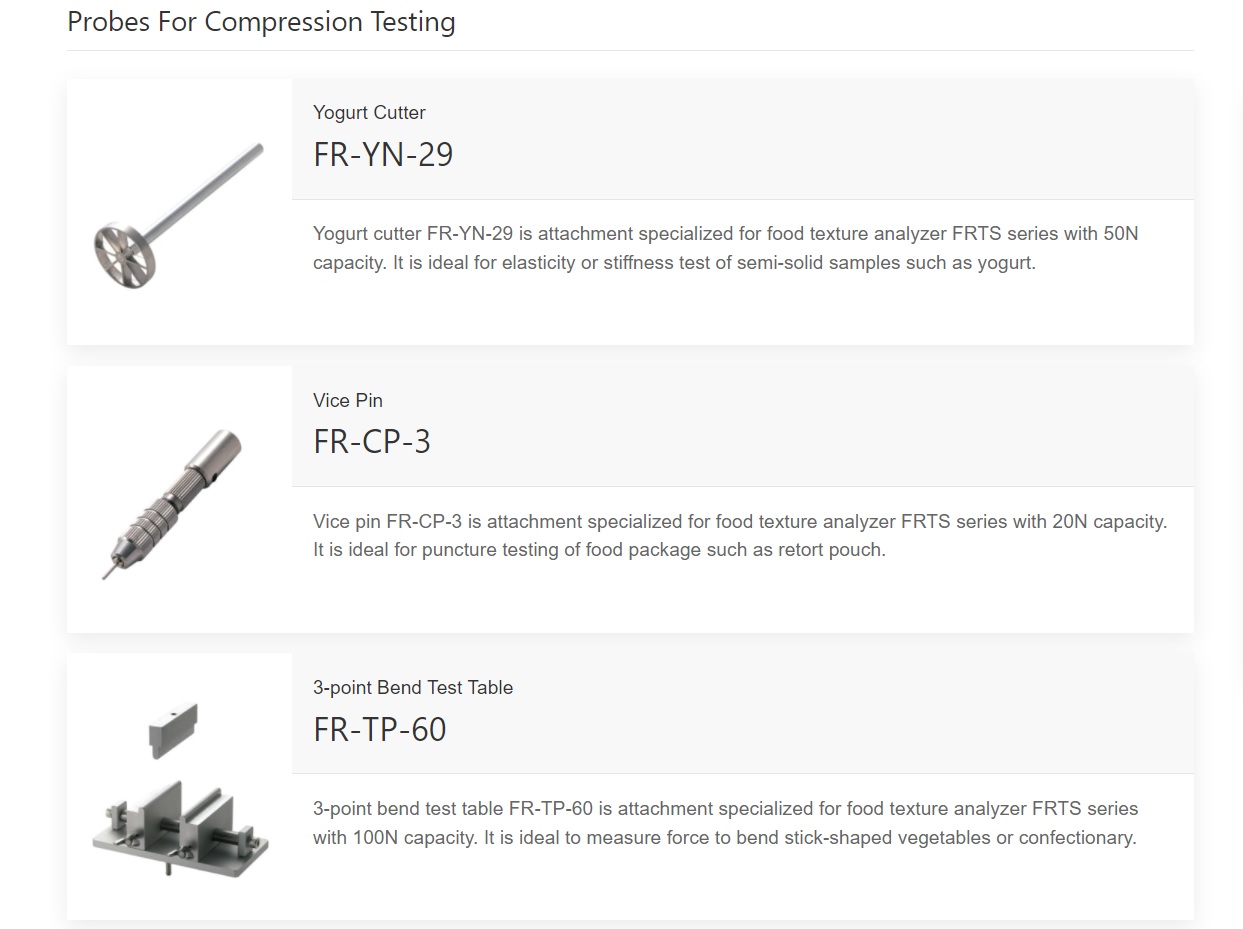
Task: Click the vice pin needle tip
Action: [107, 571]
